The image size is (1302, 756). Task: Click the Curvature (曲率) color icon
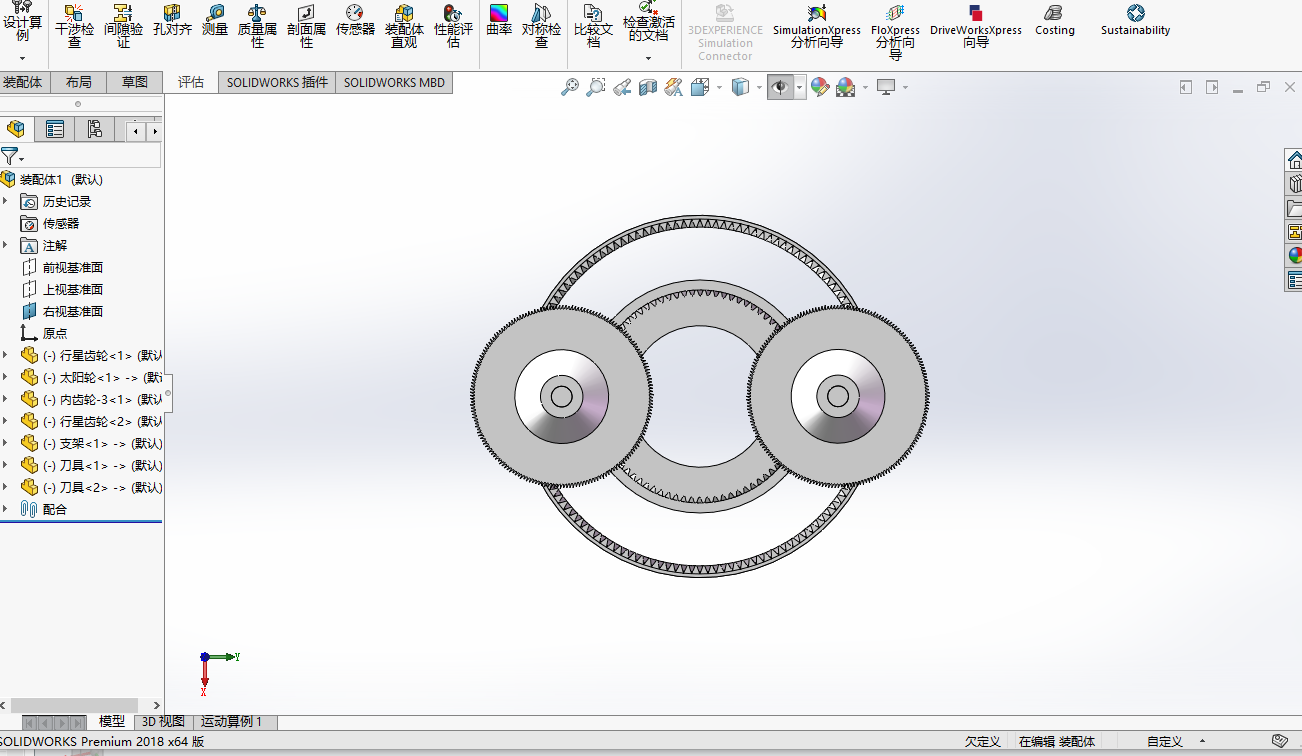pos(499,20)
